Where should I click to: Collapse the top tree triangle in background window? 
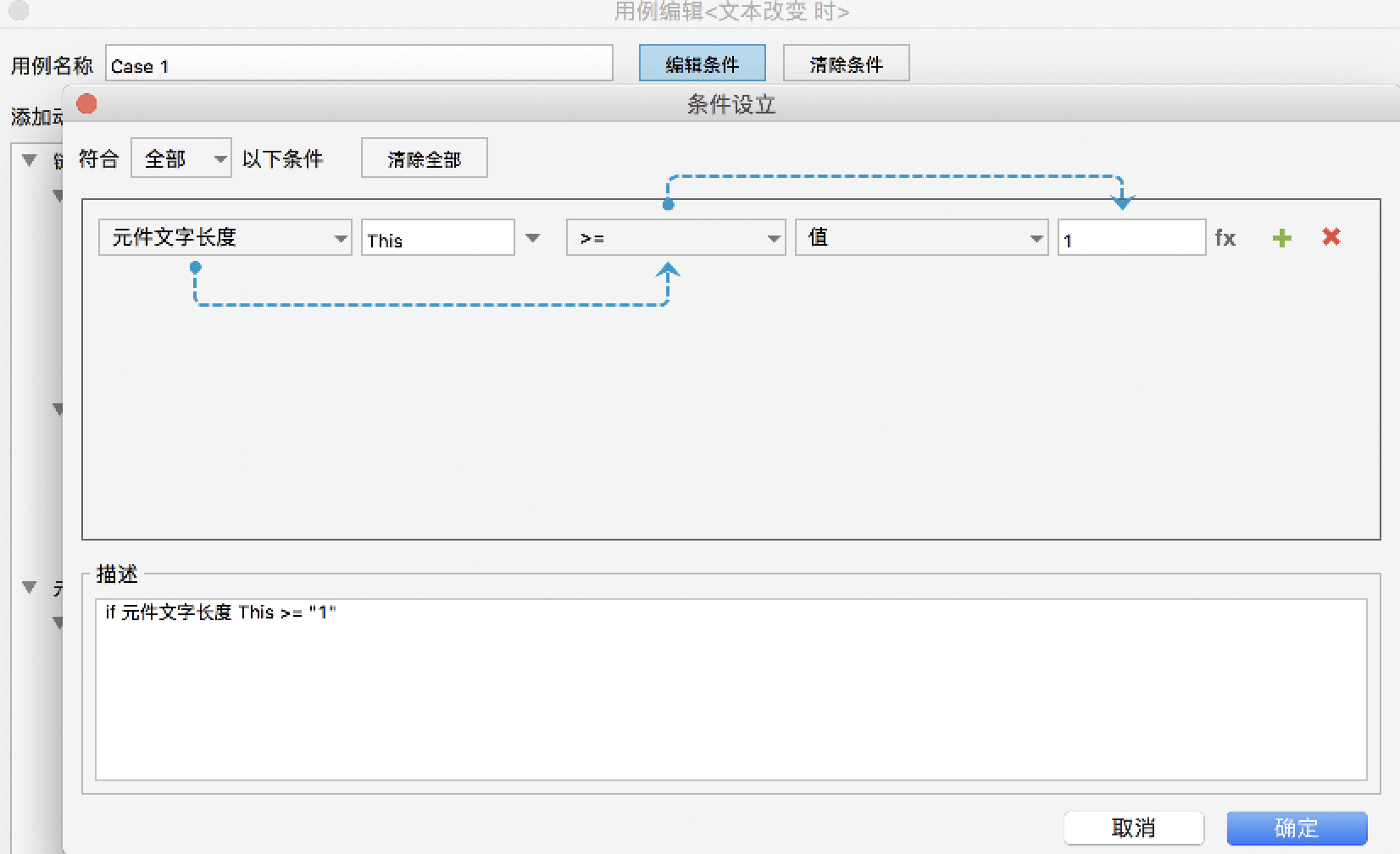pos(30,159)
